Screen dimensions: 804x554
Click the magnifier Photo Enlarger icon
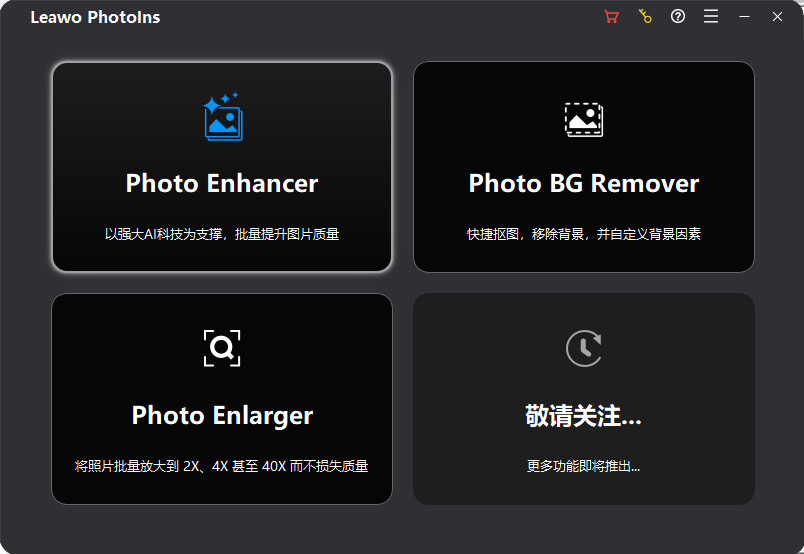click(222, 348)
